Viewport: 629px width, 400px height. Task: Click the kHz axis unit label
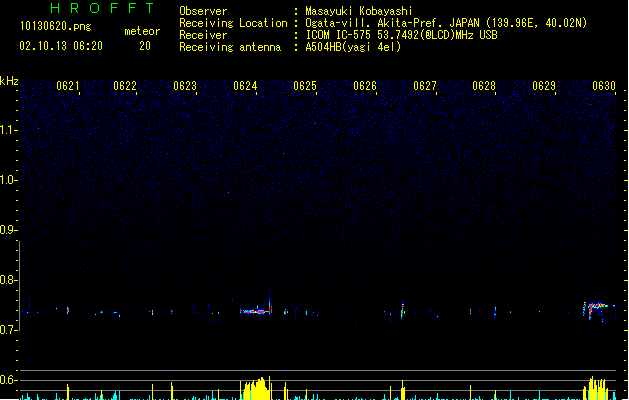point(9,81)
